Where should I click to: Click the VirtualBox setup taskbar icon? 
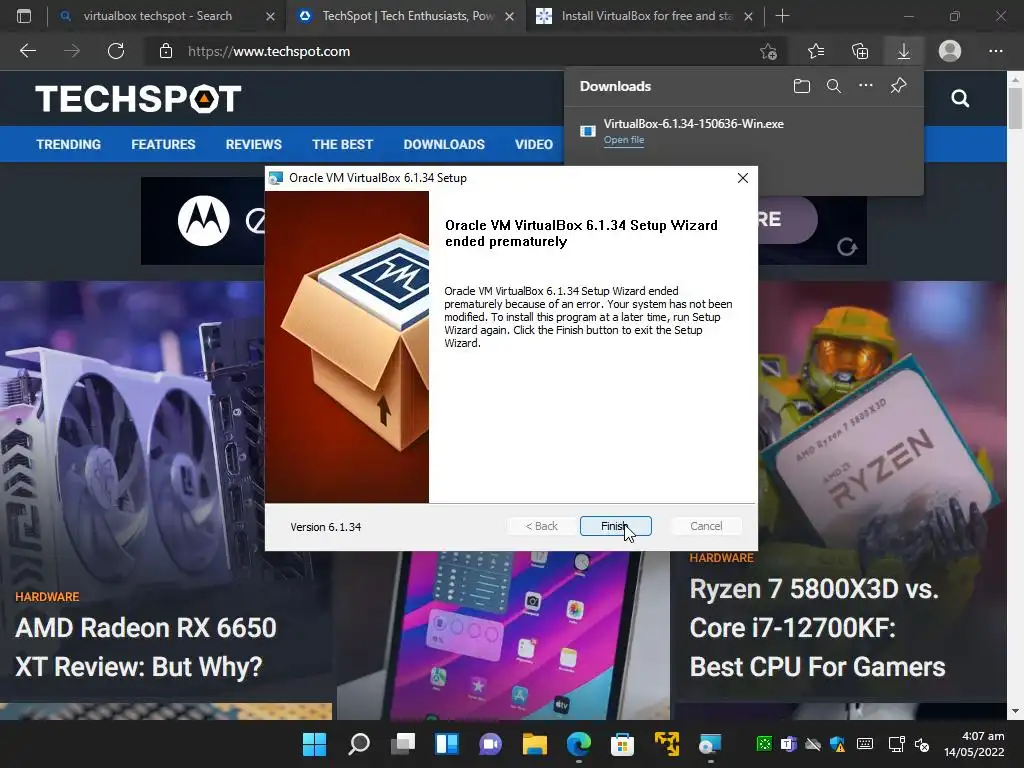710,744
